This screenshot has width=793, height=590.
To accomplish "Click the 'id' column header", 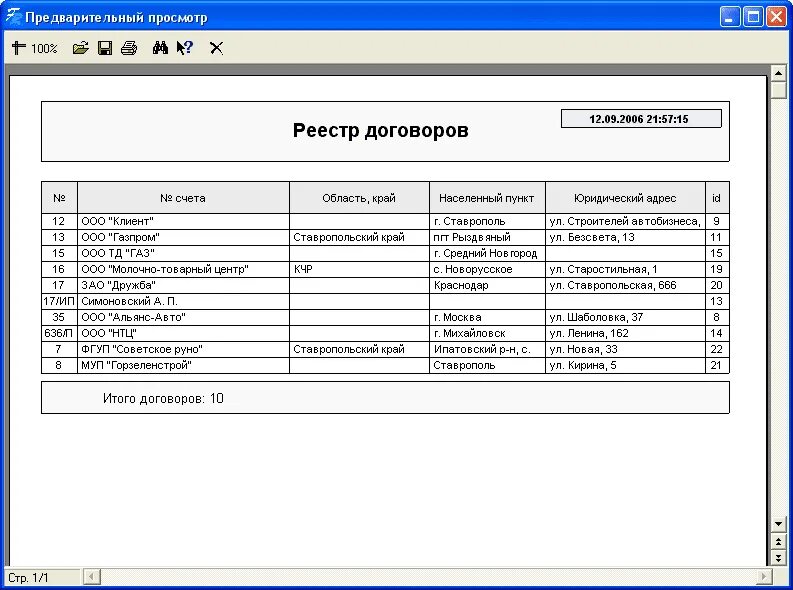I will coord(717,198).
